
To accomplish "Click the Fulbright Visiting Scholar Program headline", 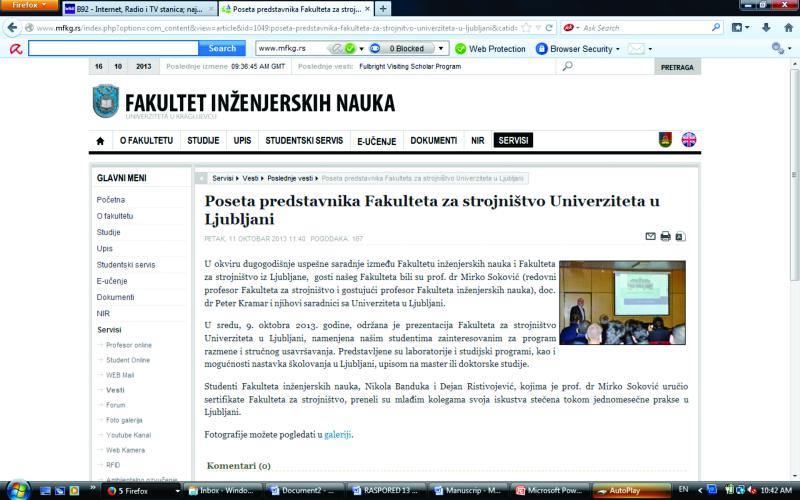I will [x=410, y=66].
